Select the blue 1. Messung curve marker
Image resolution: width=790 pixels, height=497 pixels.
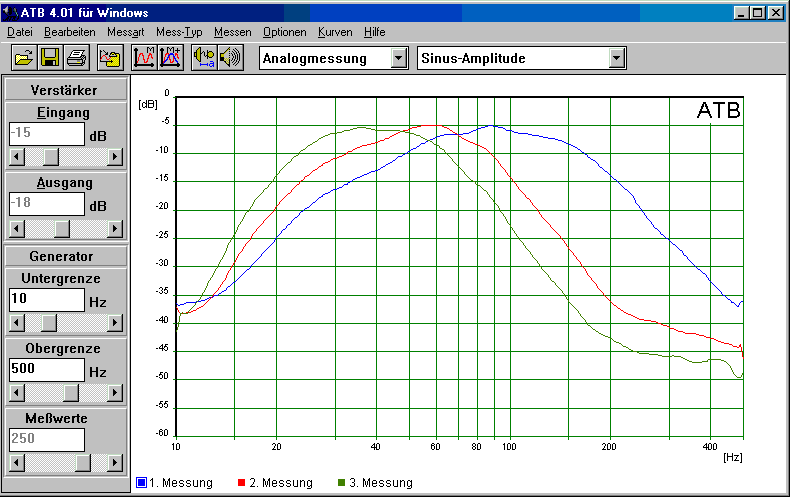pyautogui.click(x=141, y=483)
